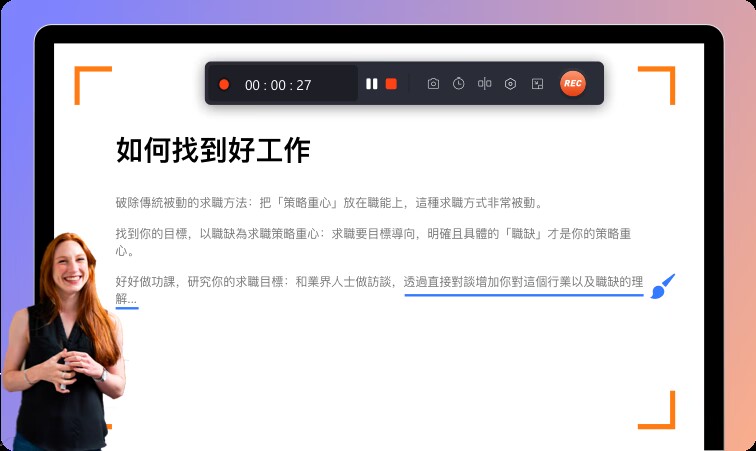
Task: Select the blue paintbrush annotation tool
Action: click(x=663, y=287)
